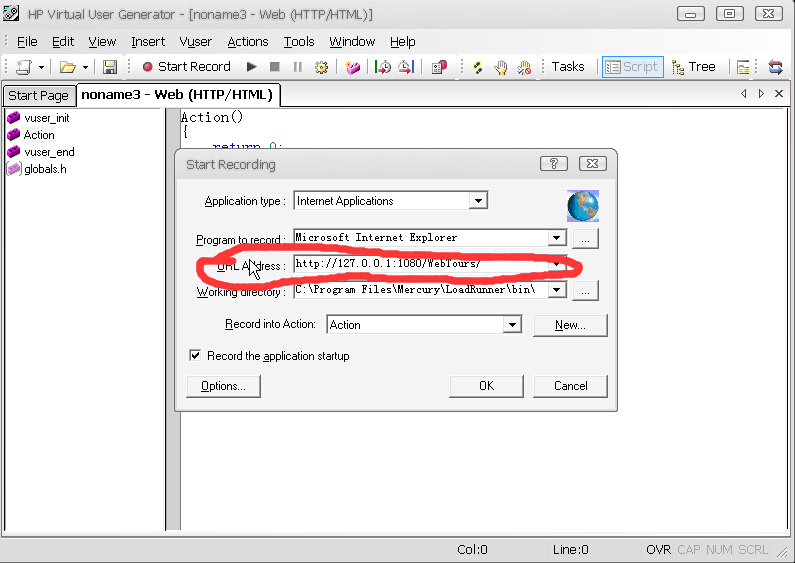The image size is (795, 563).
Task: Click the Start Transaction clock icon
Action: [383, 67]
